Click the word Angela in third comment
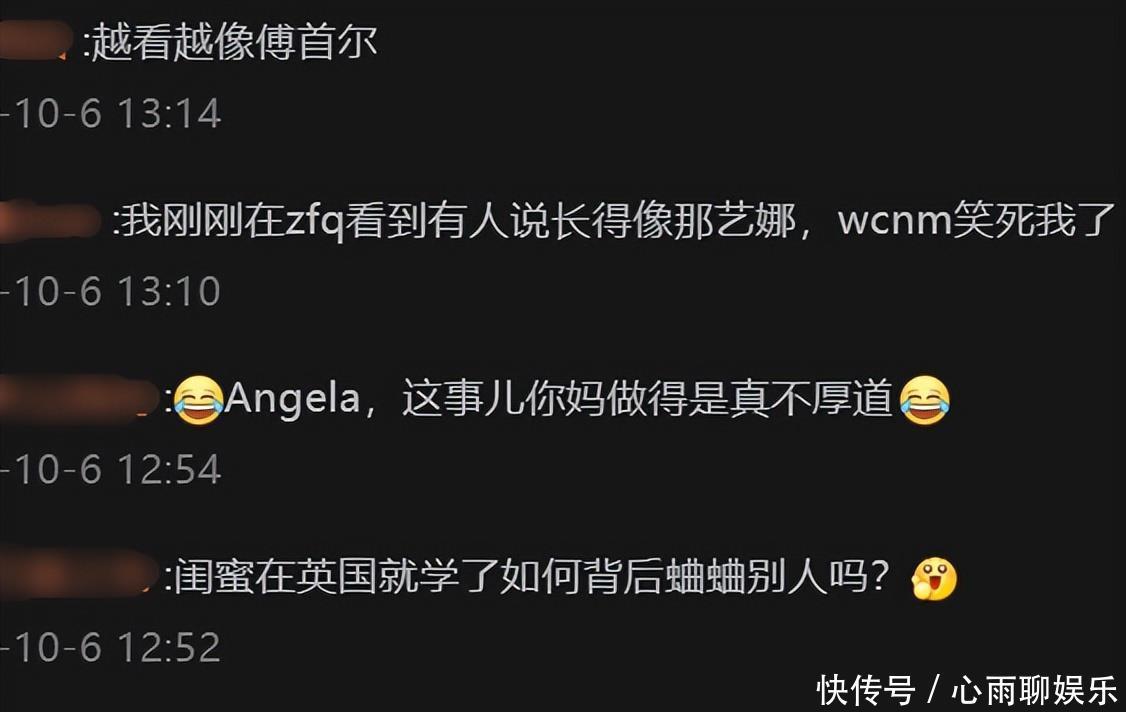The image size is (1126, 712). click(x=292, y=399)
